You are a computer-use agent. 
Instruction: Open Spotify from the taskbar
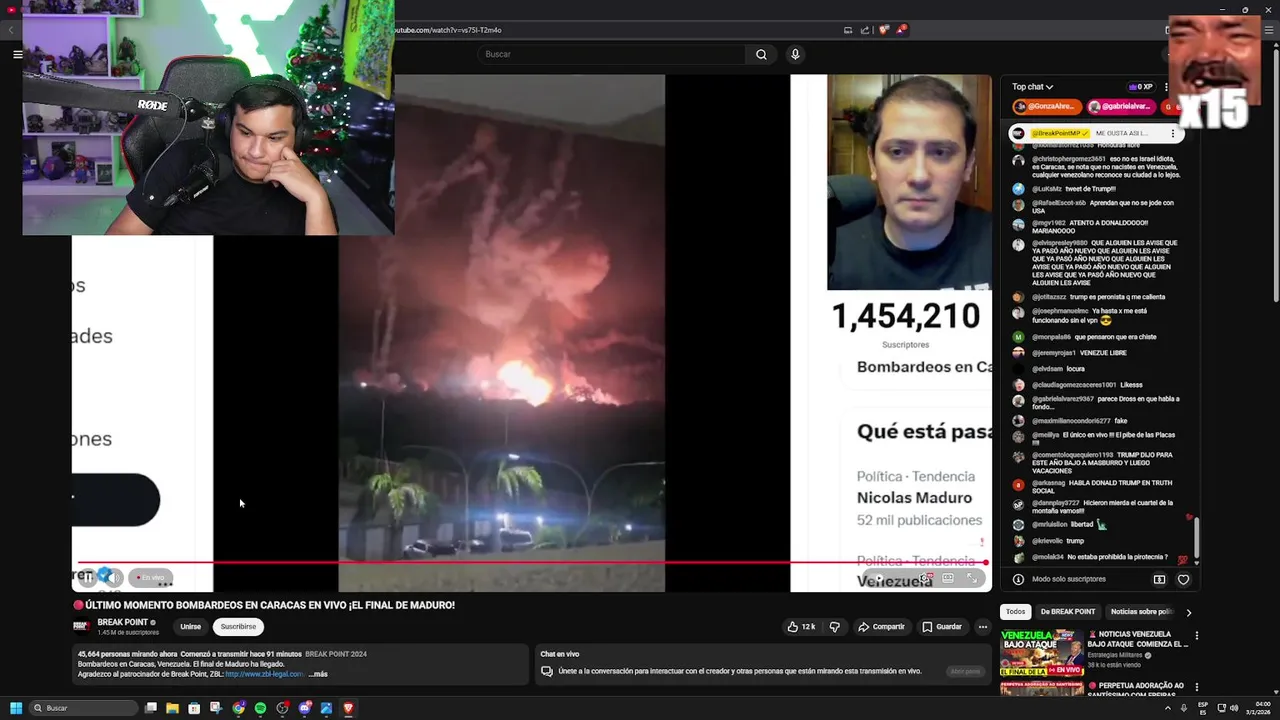[260, 708]
